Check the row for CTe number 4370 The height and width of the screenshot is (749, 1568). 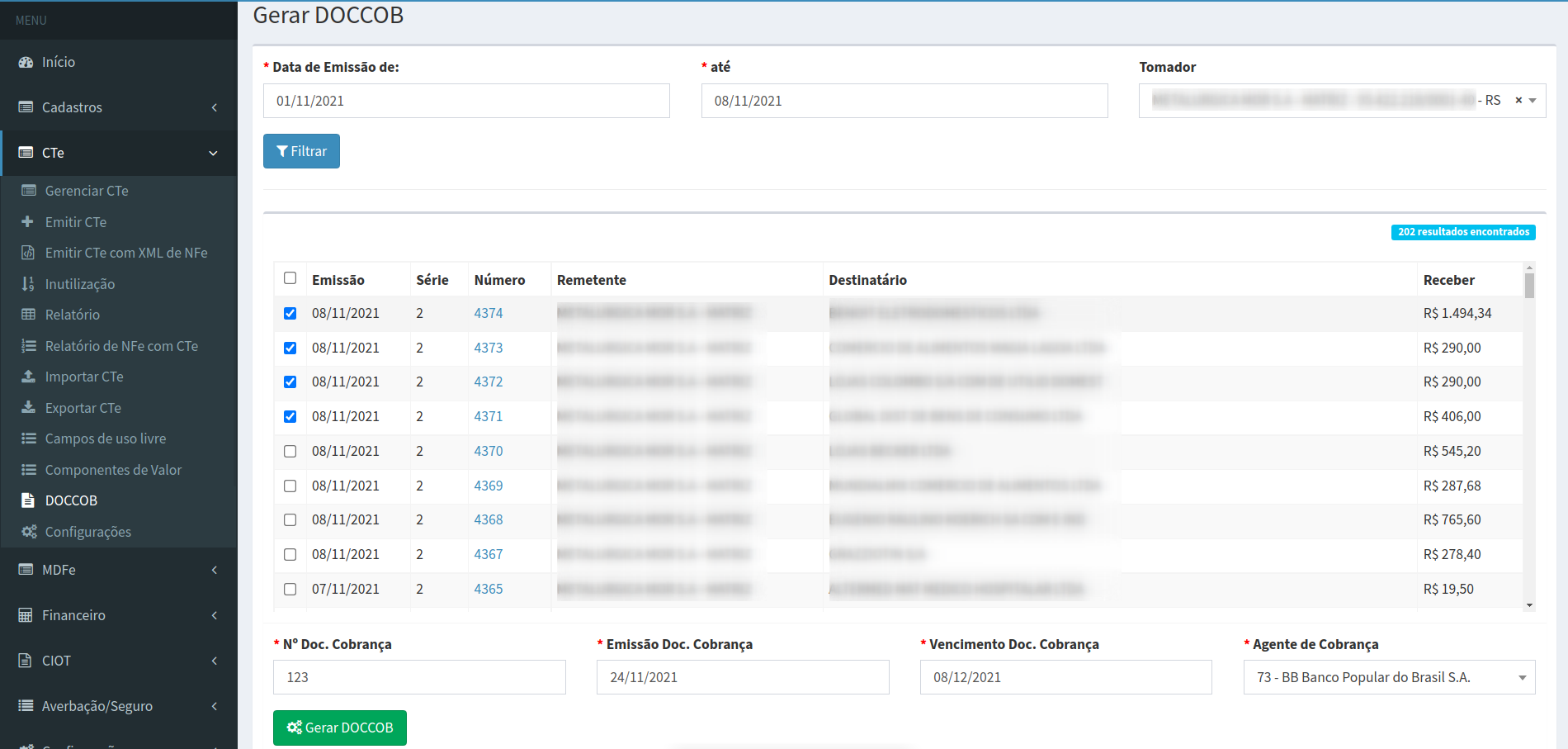tap(290, 451)
